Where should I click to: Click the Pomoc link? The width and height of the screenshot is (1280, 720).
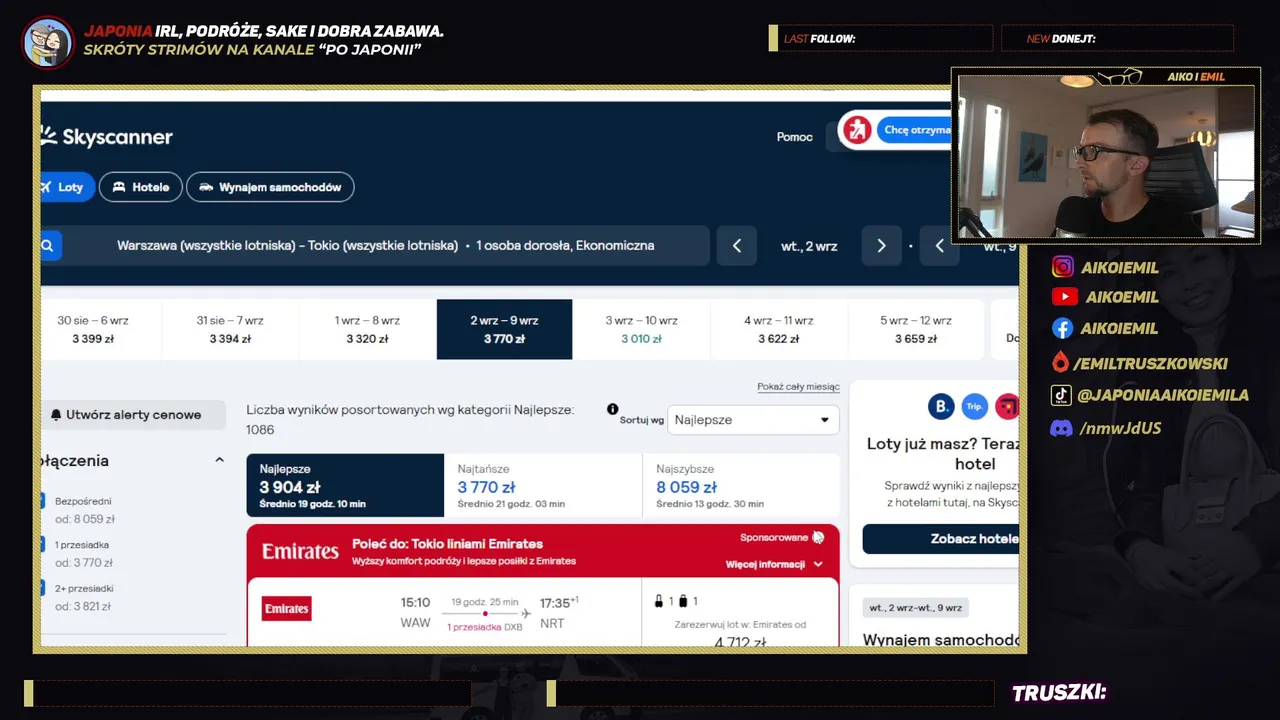pos(795,137)
